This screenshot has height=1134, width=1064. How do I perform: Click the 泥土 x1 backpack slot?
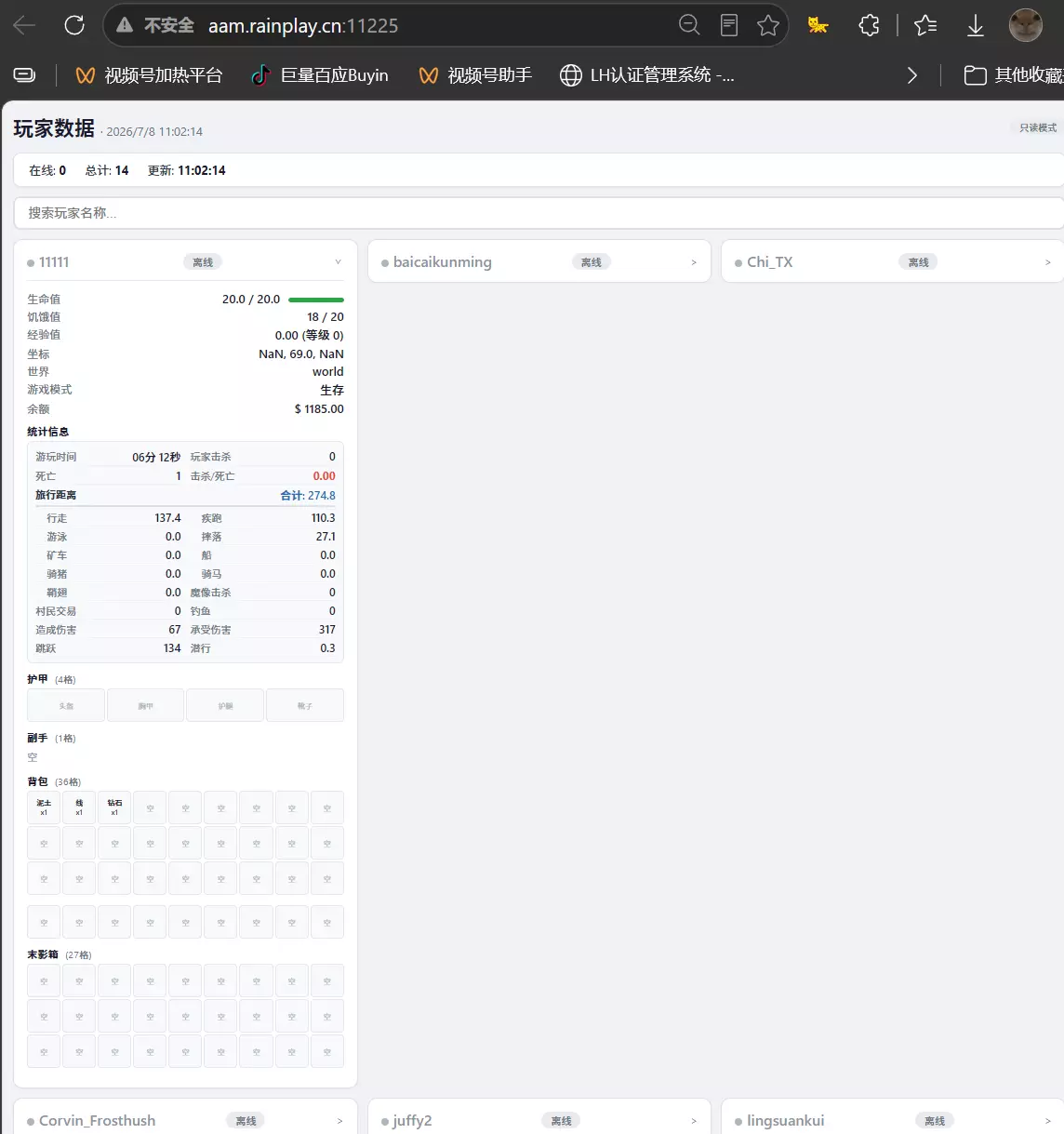point(44,807)
